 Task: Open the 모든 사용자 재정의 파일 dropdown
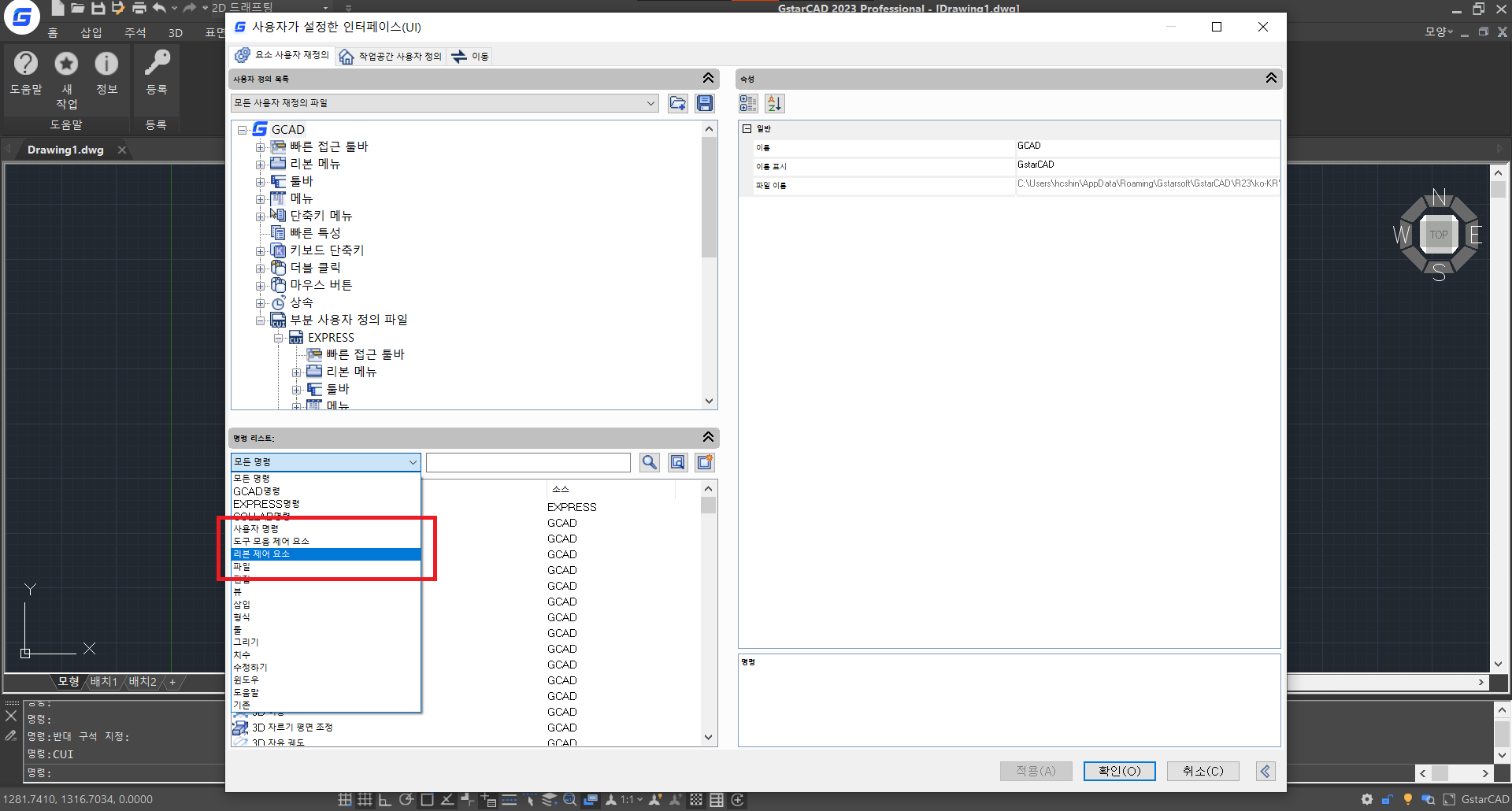[x=445, y=103]
